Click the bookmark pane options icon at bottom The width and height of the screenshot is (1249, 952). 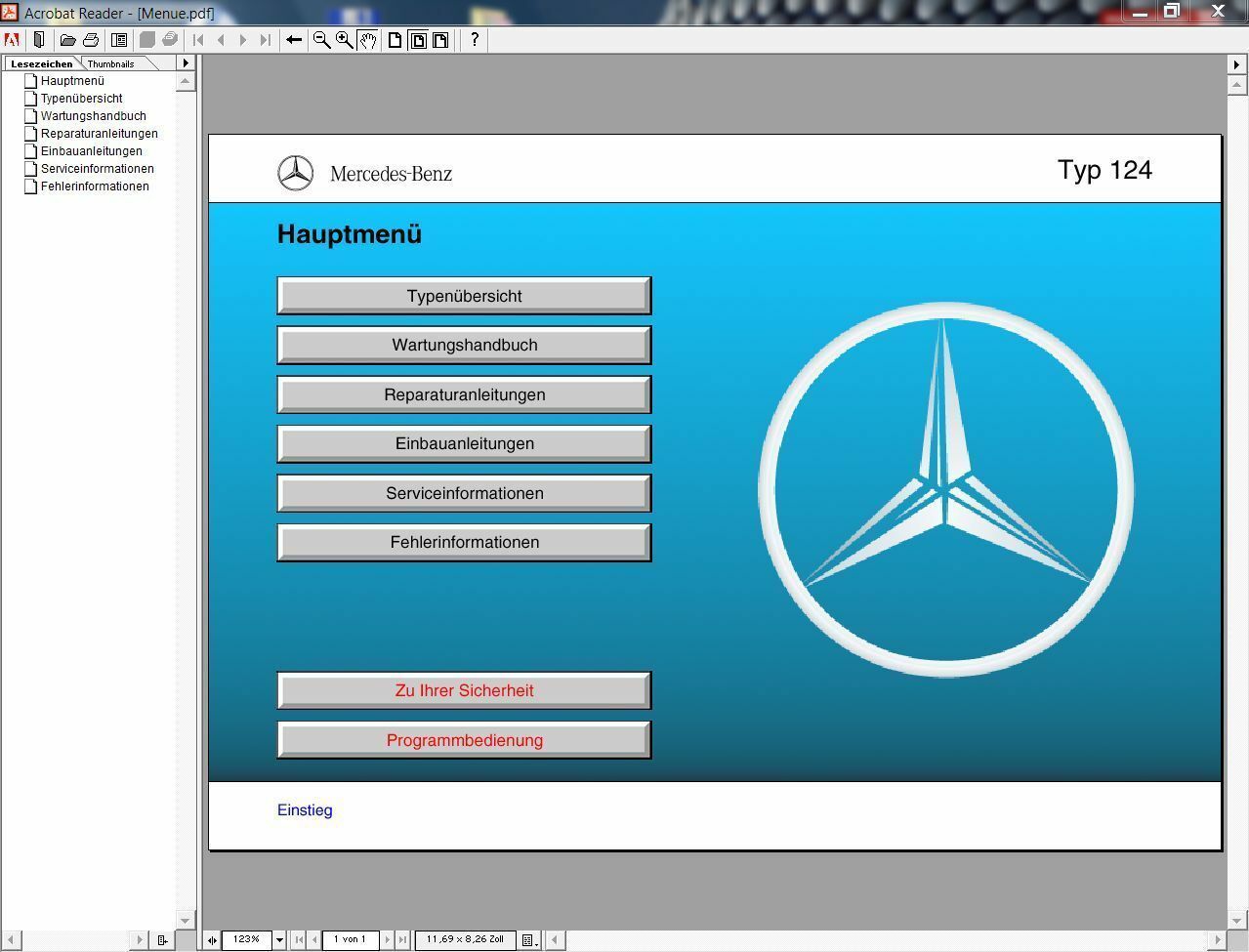pyautogui.click(x=163, y=940)
